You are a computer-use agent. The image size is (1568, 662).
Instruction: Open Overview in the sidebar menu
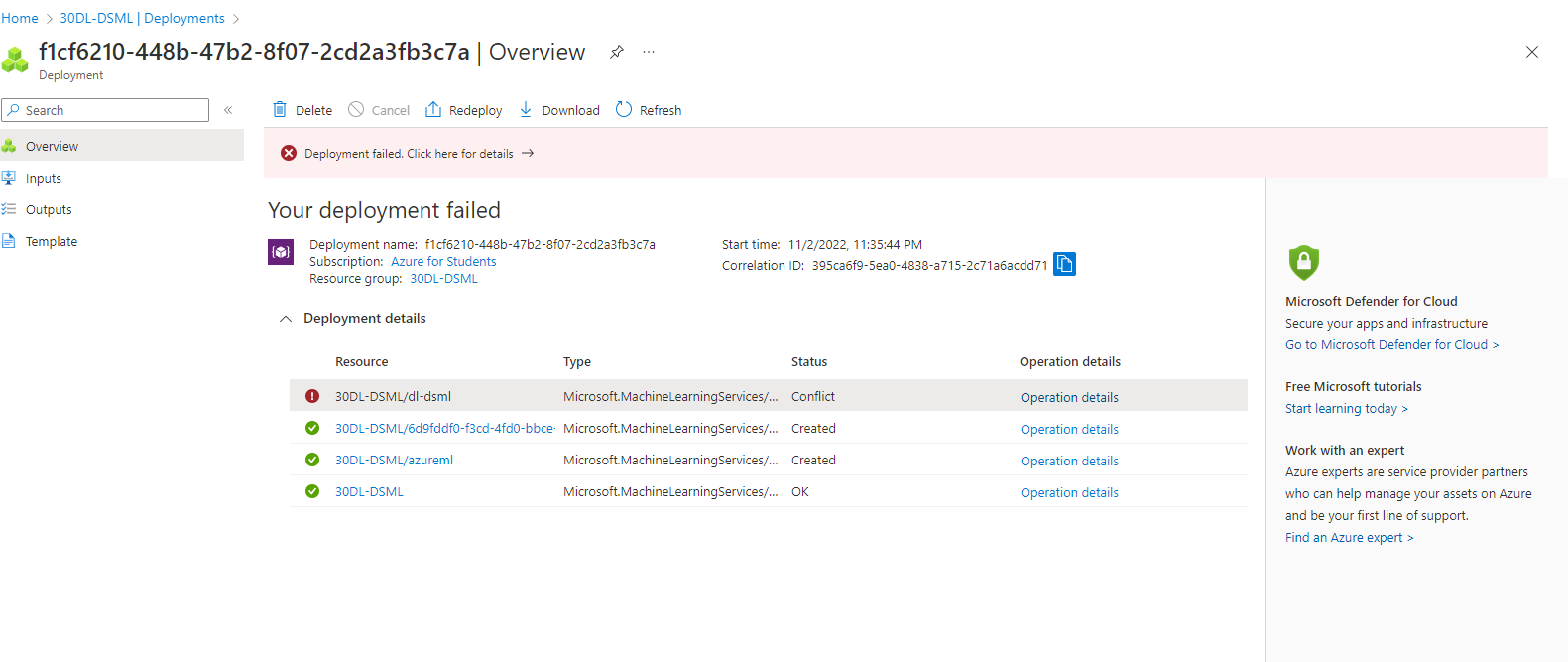(122, 146)
